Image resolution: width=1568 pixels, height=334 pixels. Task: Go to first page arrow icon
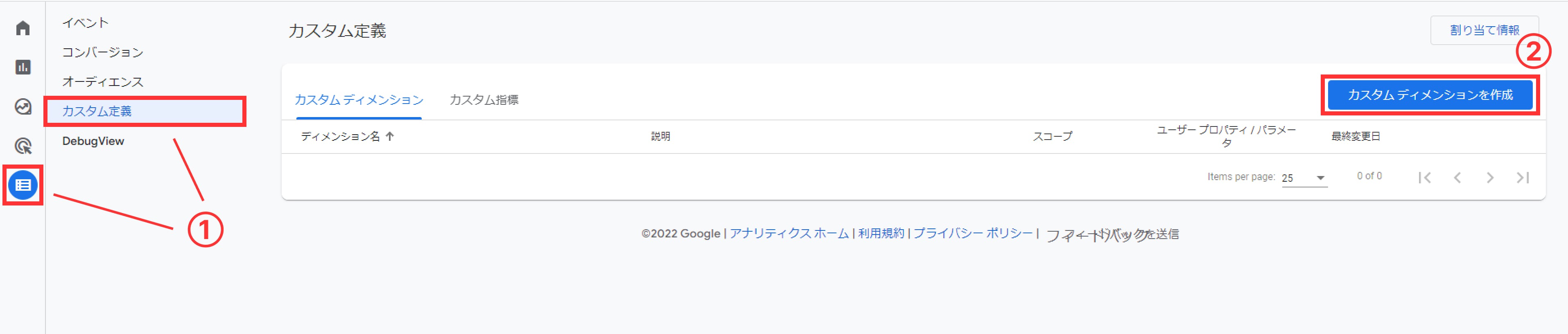pos(1424,178)
